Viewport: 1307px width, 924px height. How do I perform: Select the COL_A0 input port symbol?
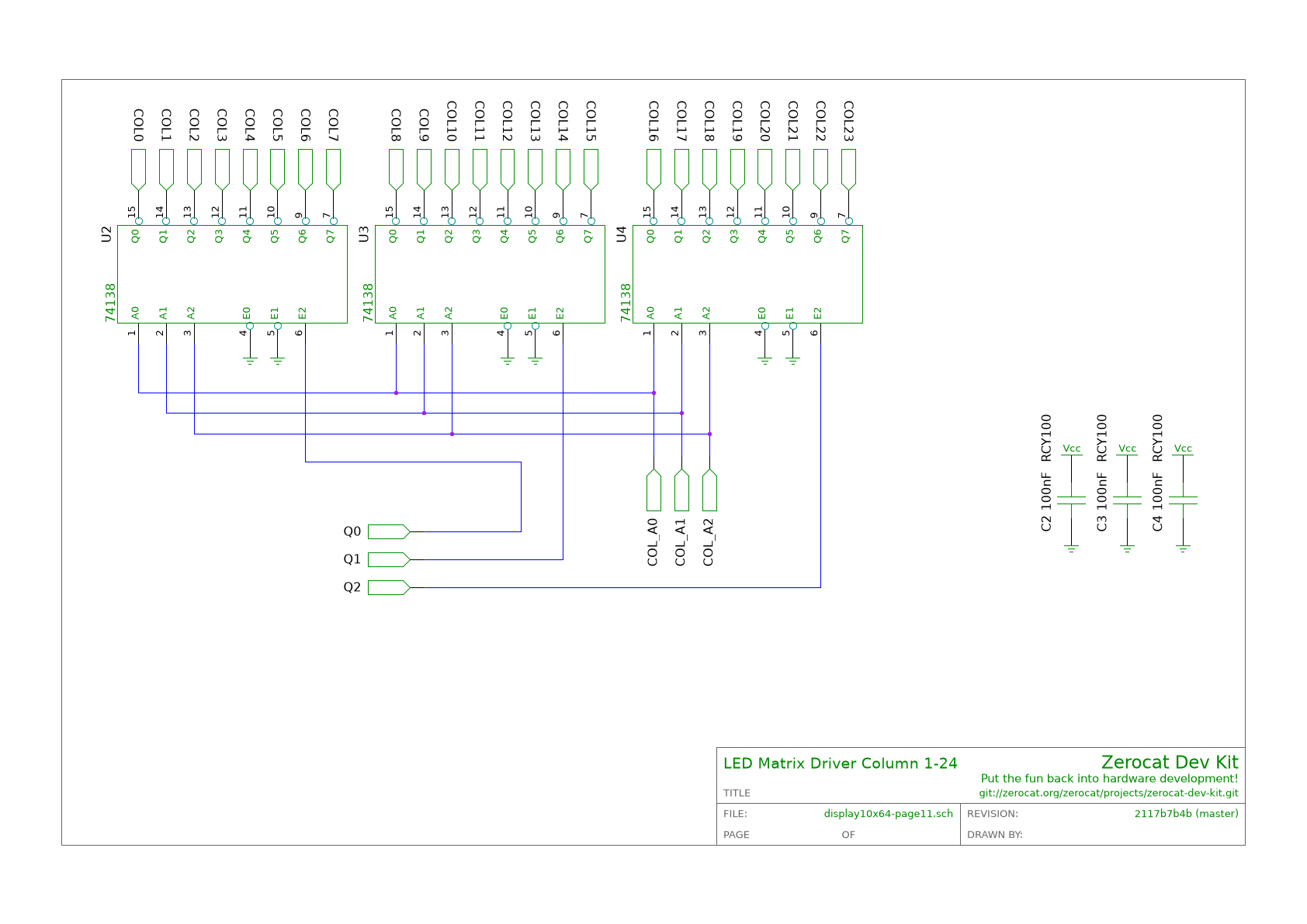point(653,490)
